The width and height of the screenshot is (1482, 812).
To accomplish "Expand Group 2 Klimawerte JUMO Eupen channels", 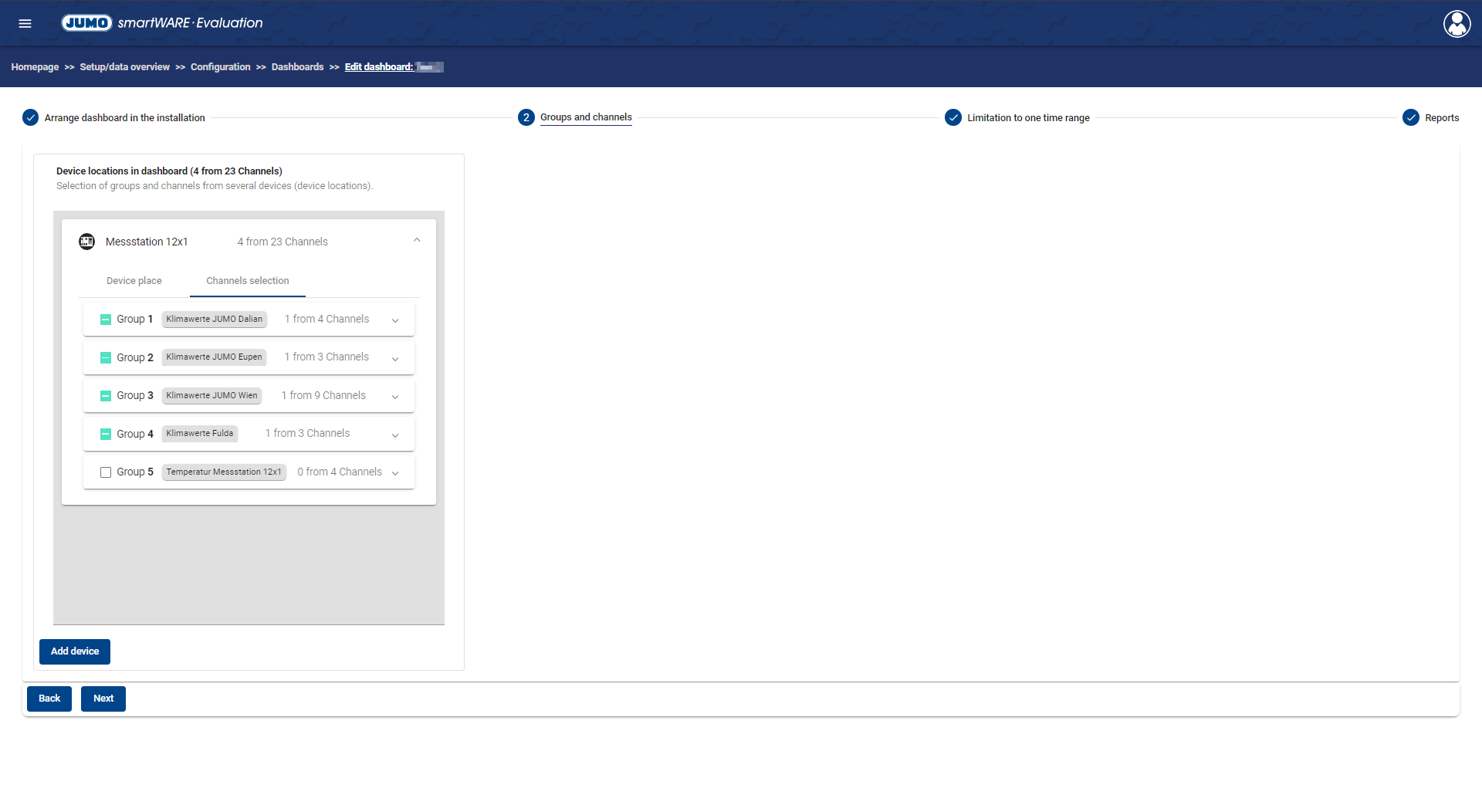I will coord(395,358).
